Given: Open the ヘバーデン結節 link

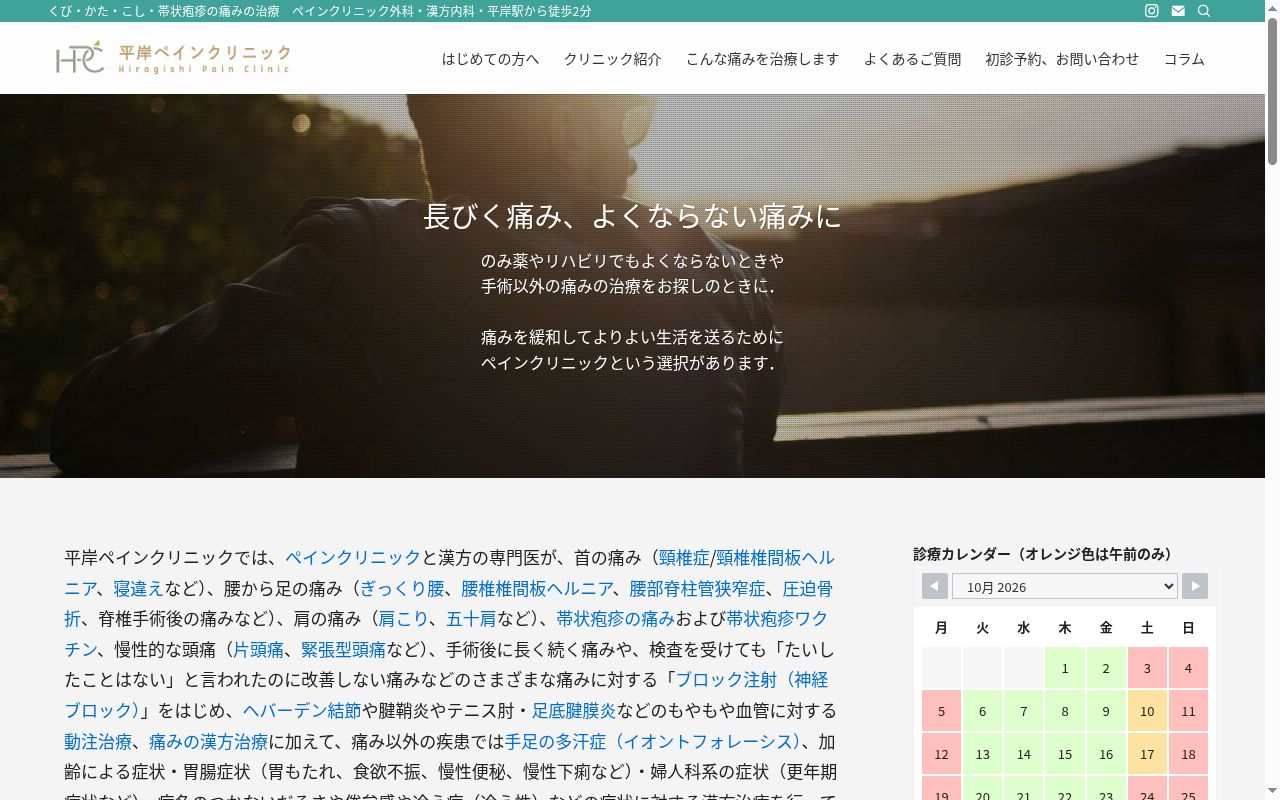Looking at the screenshot, I should pyautogui.click(x=302, y=711).
